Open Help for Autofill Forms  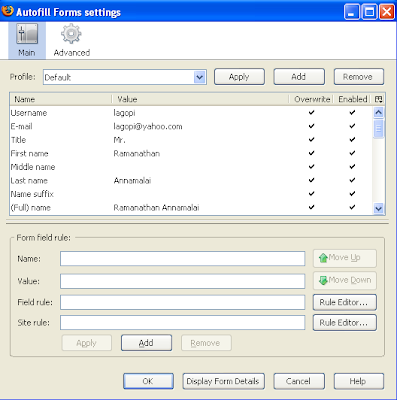click(359, 381)
